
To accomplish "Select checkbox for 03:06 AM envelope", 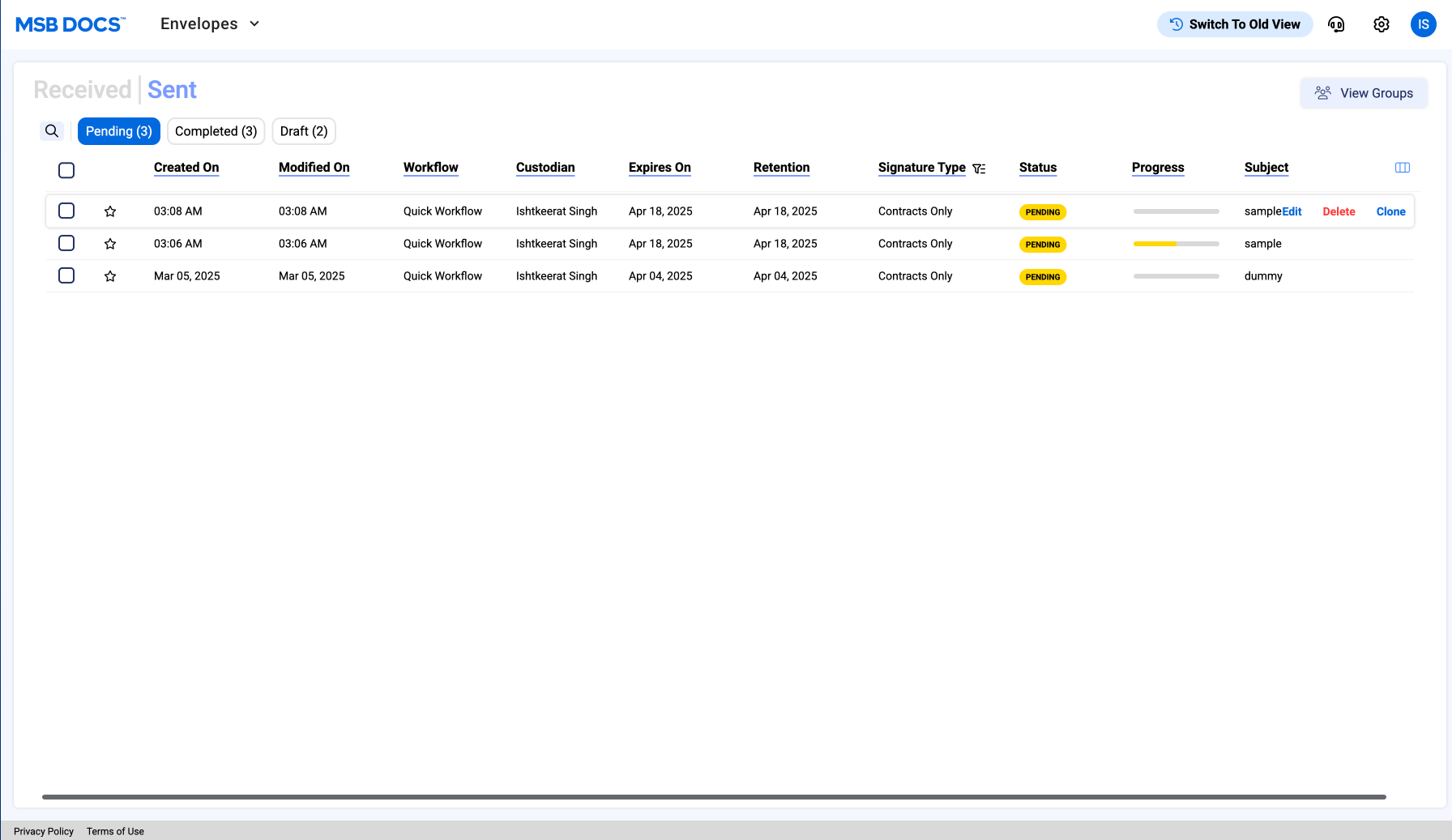I will coord(66,243).
